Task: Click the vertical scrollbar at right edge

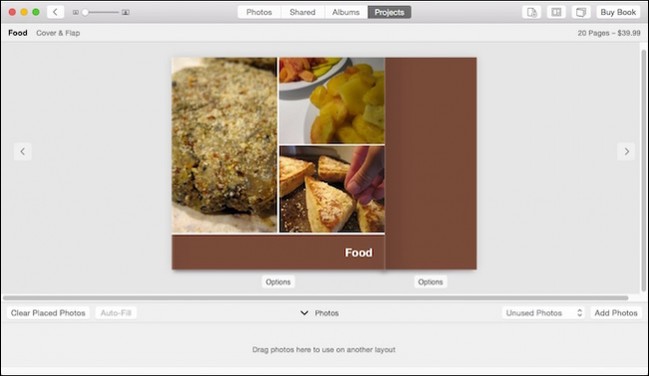Action: click(x=644, y=170)
